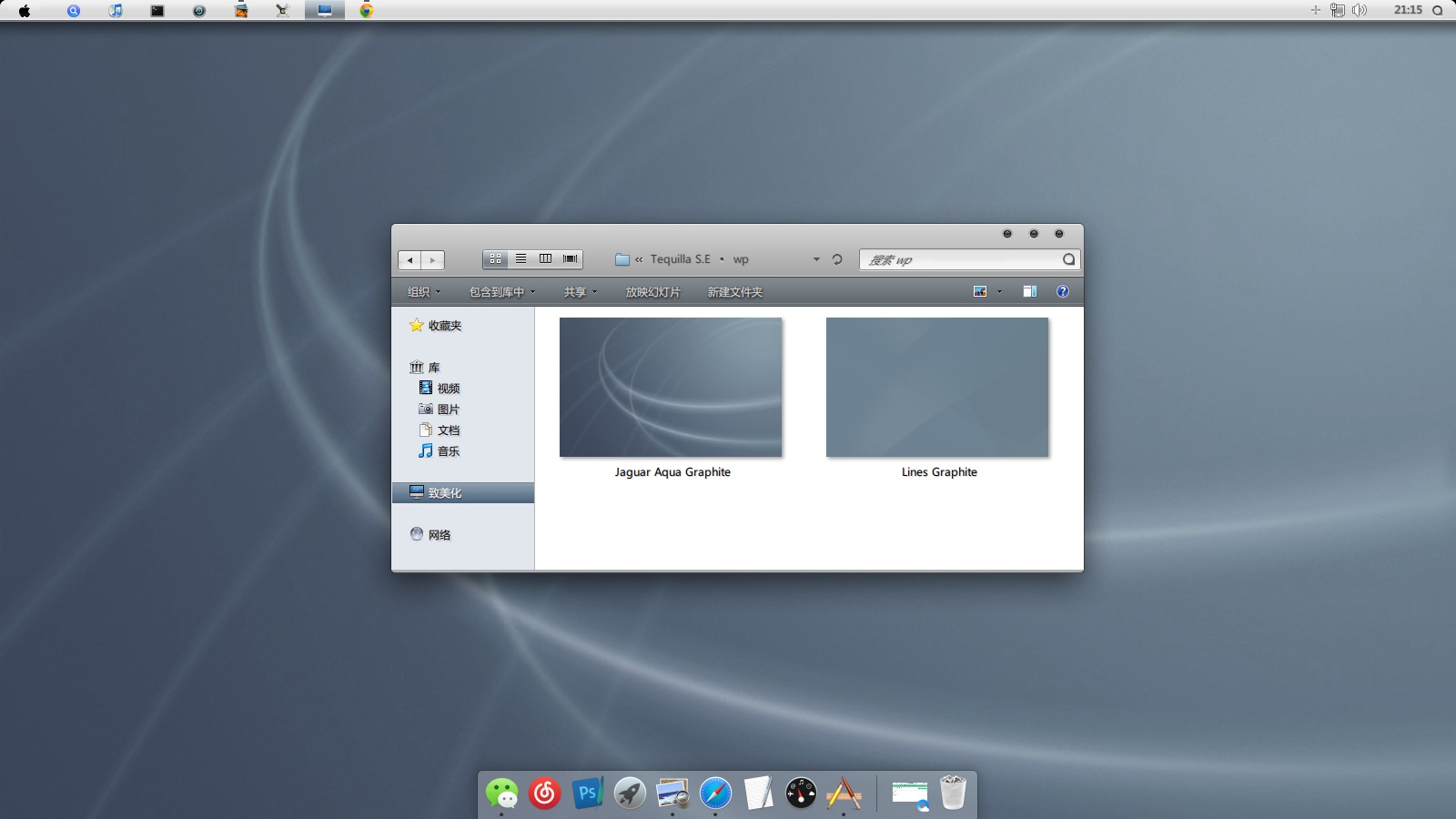1456x819 pixels.
Task: Click the plus tray icon near the clock
Action: tap(1315, 10)
